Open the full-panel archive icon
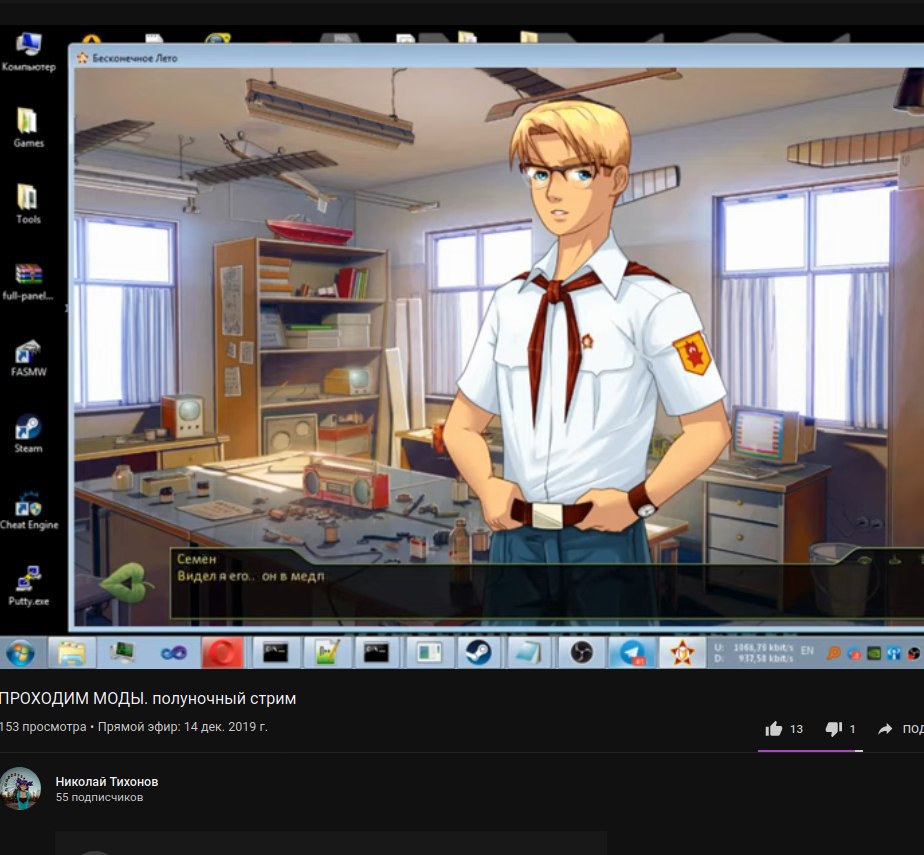Image resolution: width=924 pixels, height=855 pixels. click(x=28, y=282)
